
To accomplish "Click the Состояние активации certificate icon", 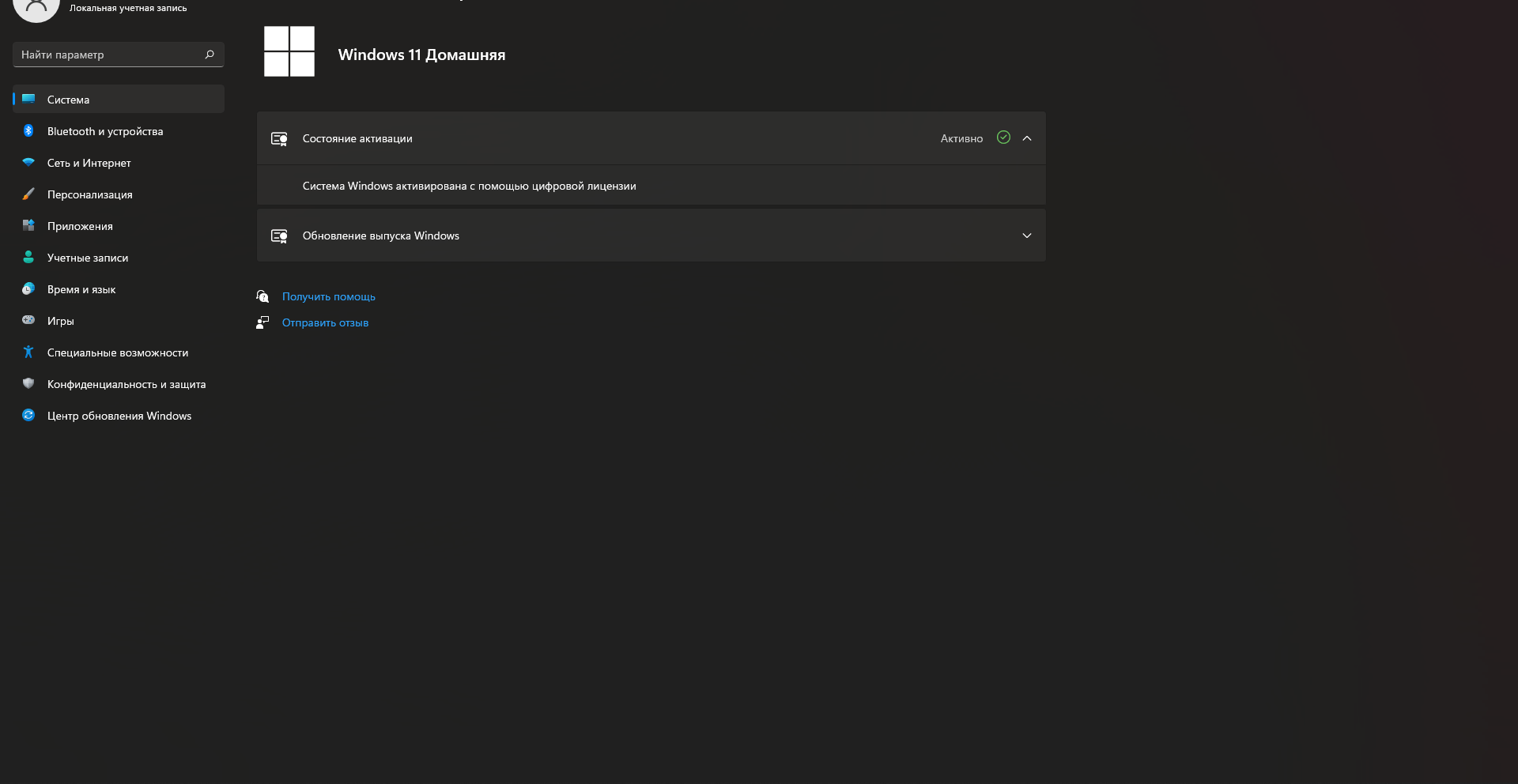I will pos(279,139).
